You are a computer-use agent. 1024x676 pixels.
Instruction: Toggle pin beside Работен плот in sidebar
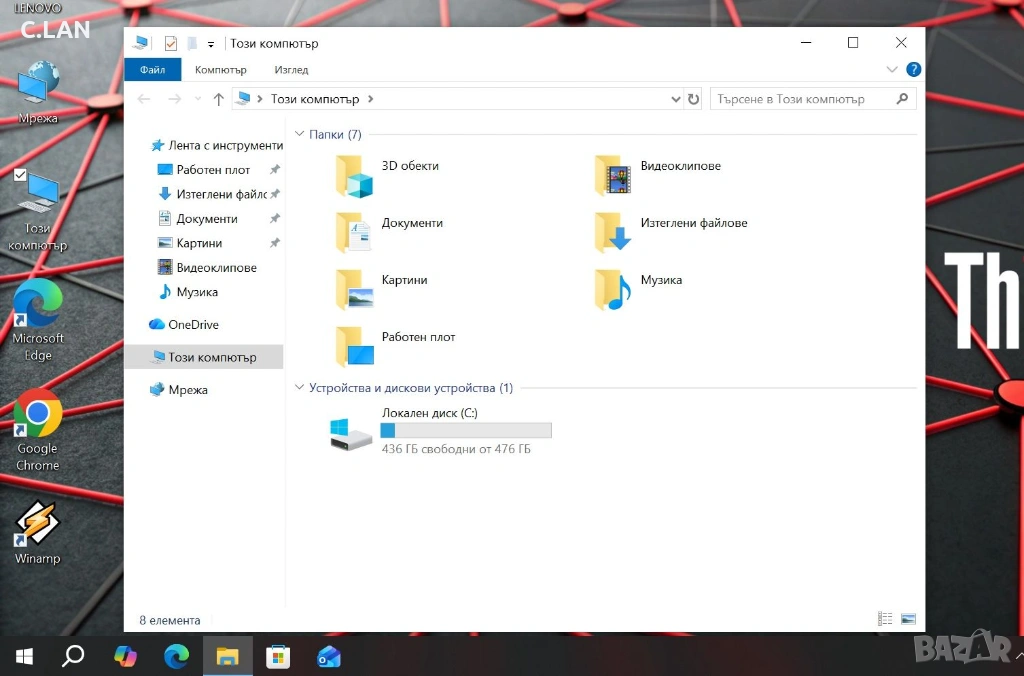pos(275,170)
